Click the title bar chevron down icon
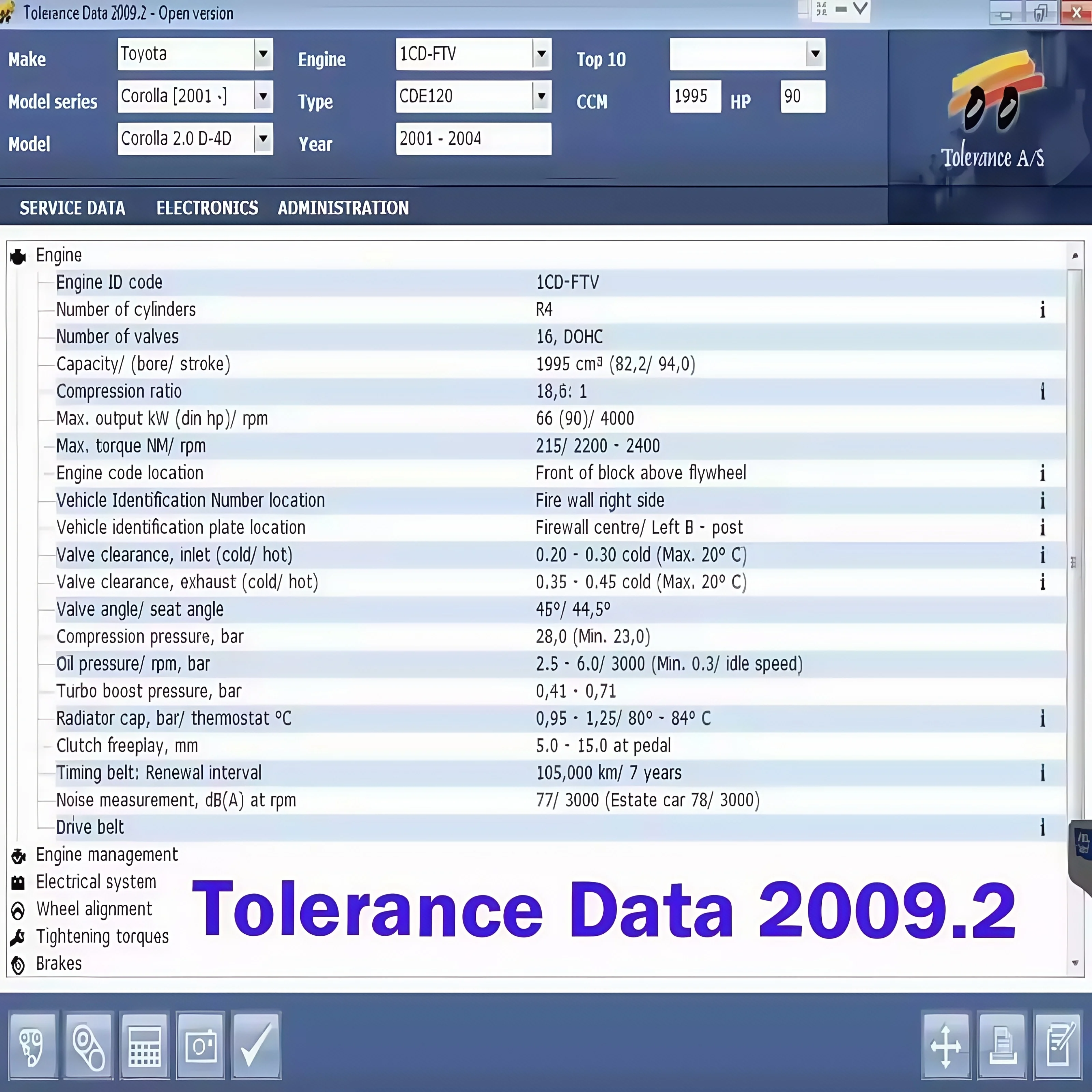Viewport: 1092px width, 1092px height. [x=860, y=9]
